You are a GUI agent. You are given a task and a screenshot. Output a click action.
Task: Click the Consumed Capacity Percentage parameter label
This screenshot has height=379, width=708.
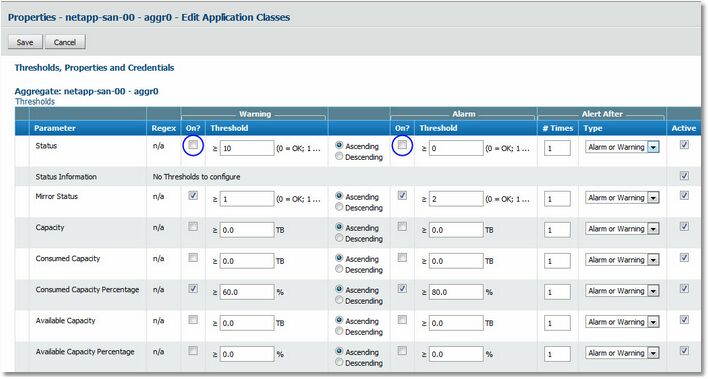[x=87, y=290]
